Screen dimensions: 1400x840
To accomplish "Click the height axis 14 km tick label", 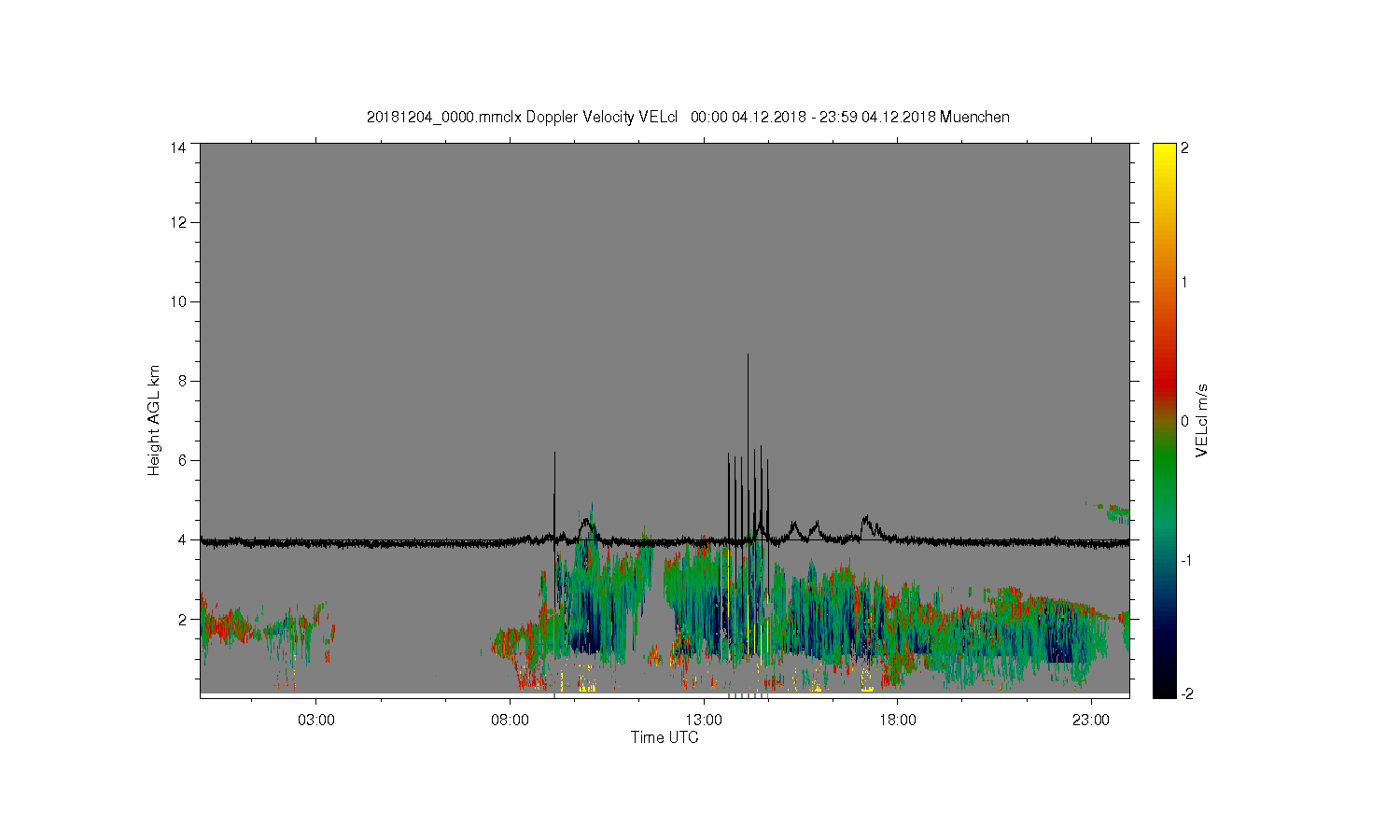I will 178,147.
